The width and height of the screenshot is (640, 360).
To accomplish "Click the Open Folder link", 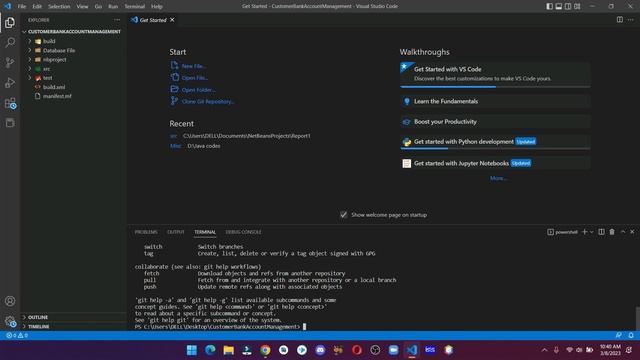I will click(x=199, y=89).
